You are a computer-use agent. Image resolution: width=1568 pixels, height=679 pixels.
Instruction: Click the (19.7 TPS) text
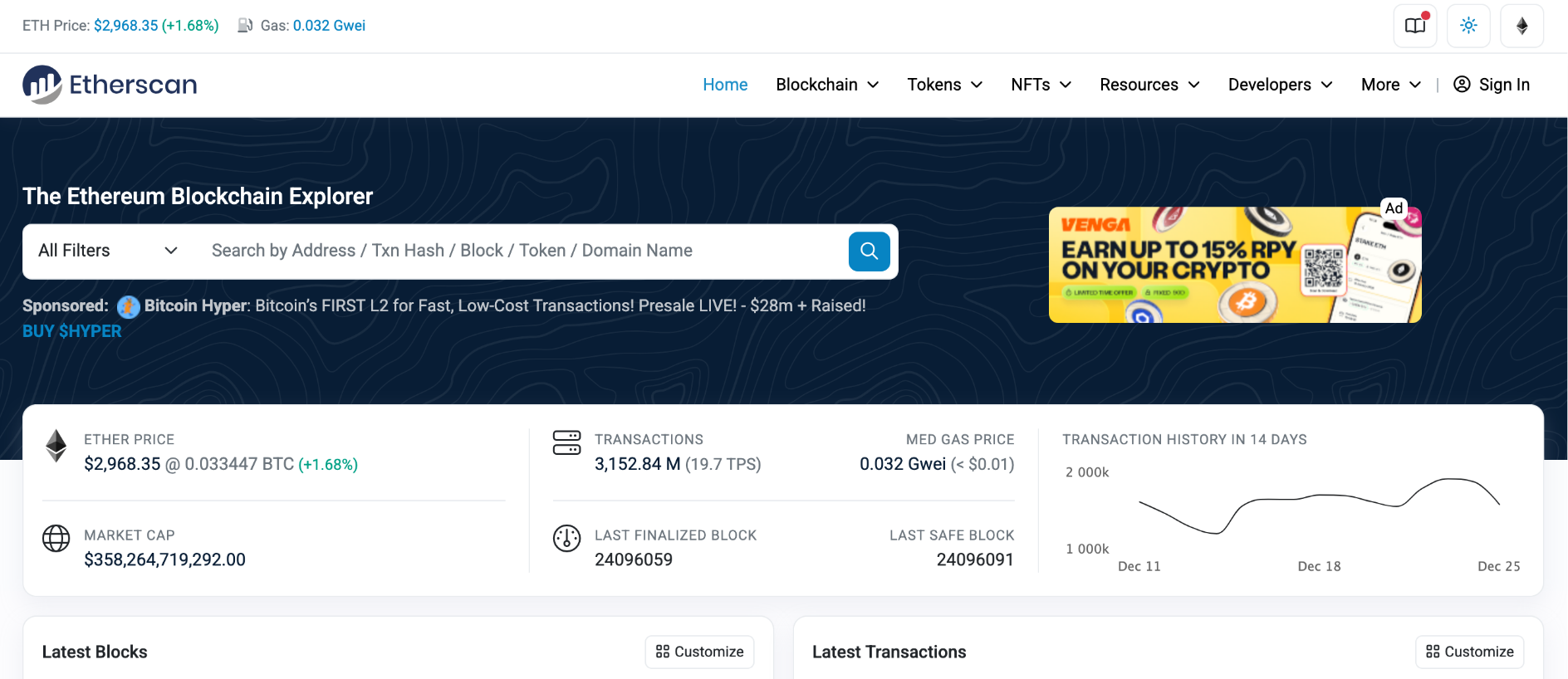723,464
